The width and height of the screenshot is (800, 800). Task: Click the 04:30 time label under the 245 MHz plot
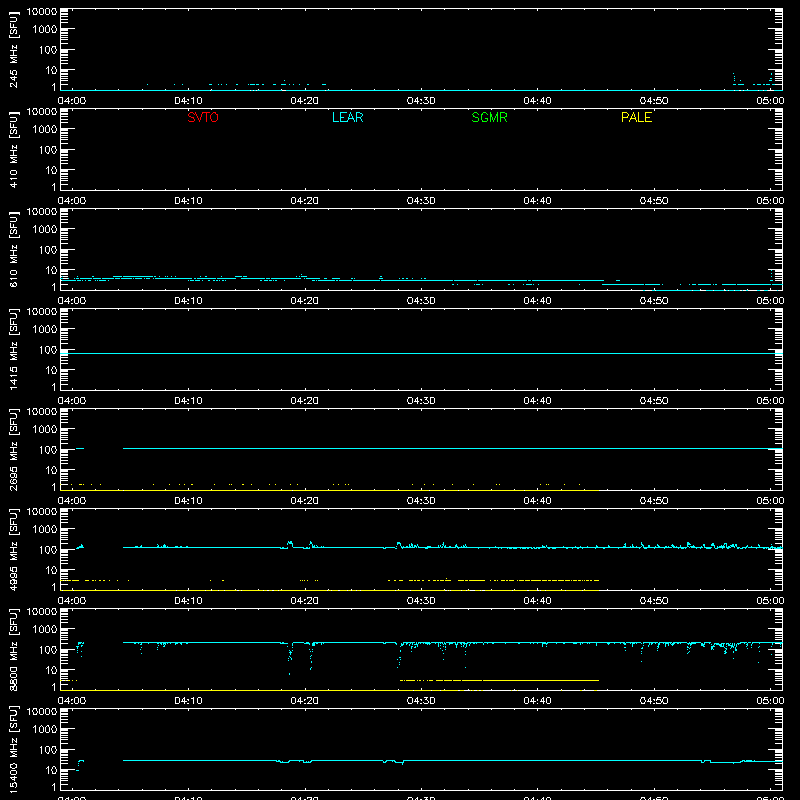[421, 101]
